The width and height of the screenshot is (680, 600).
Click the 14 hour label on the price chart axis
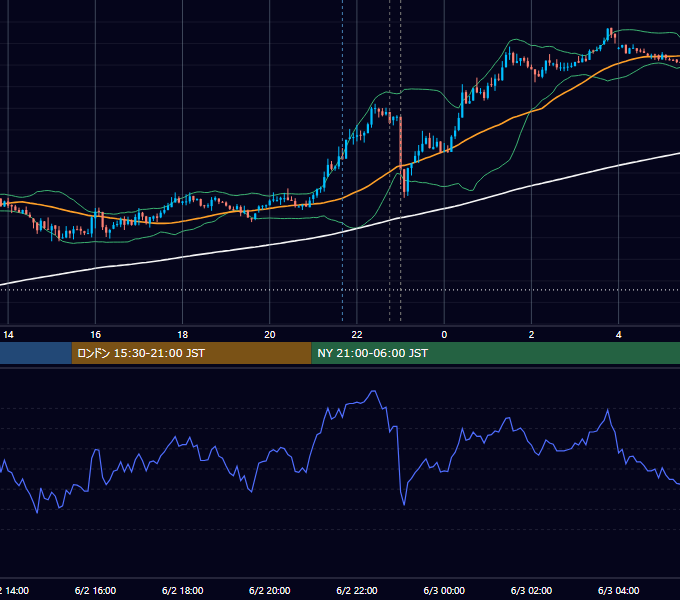tap(8, 335)
